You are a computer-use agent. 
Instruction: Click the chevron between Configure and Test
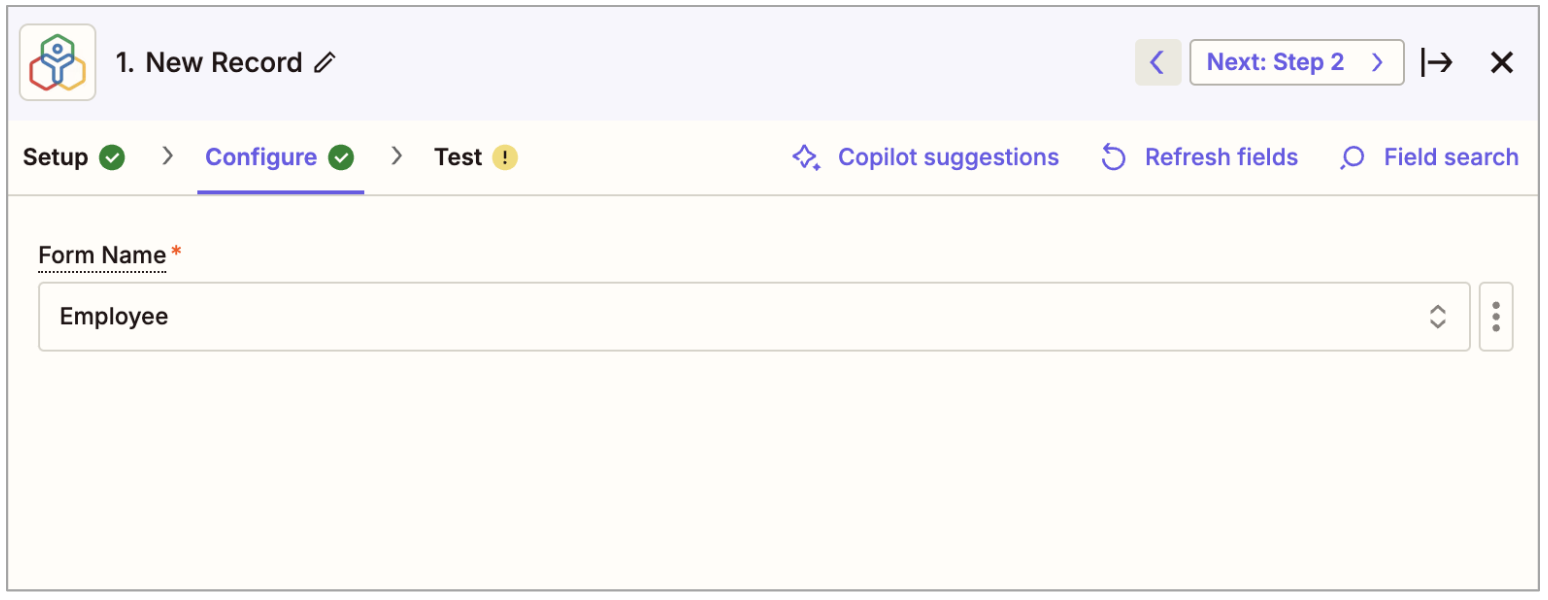[x=397, y=157]
